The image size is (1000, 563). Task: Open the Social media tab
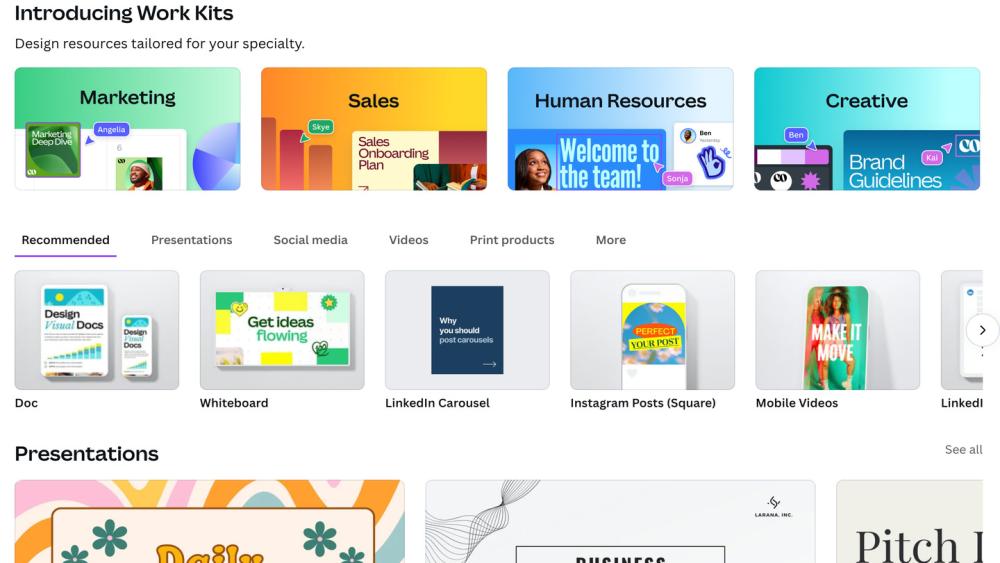310,240
